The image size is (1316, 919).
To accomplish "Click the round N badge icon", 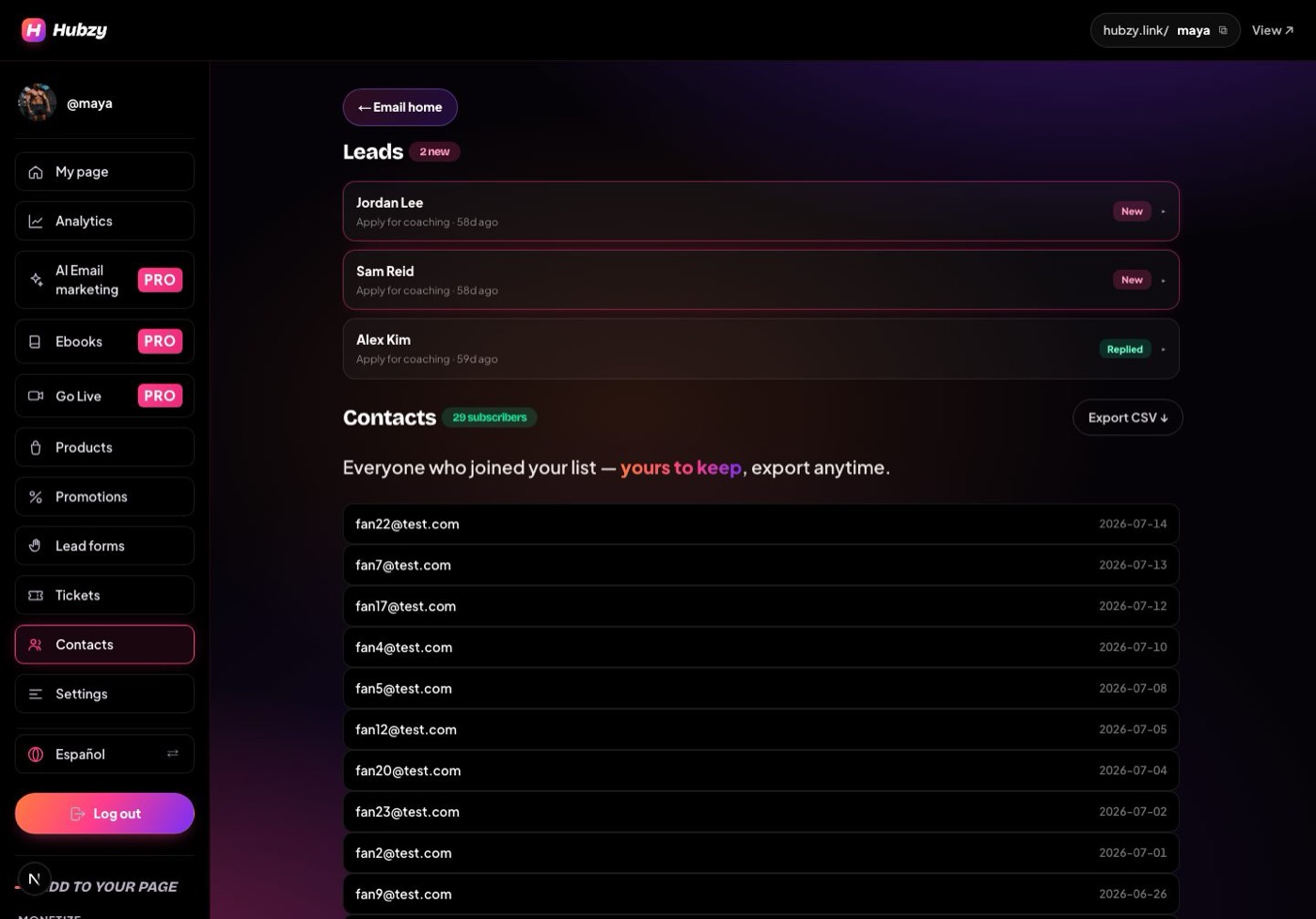I will [34, 879].
